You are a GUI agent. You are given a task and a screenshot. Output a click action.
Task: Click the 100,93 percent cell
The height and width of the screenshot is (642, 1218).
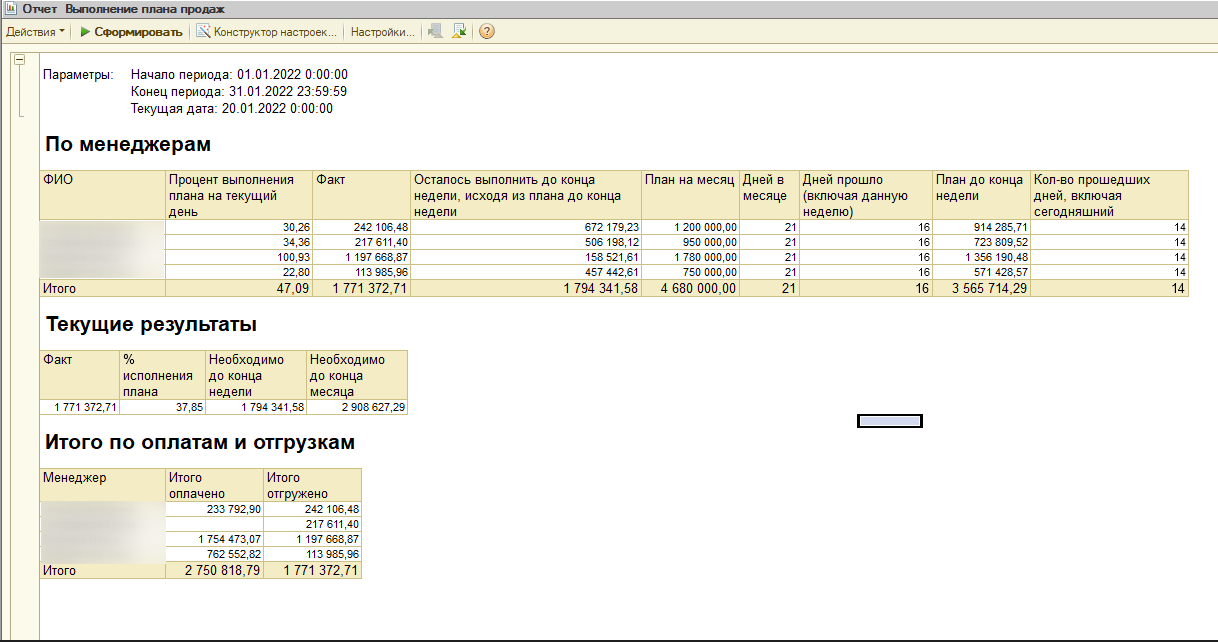238,257
